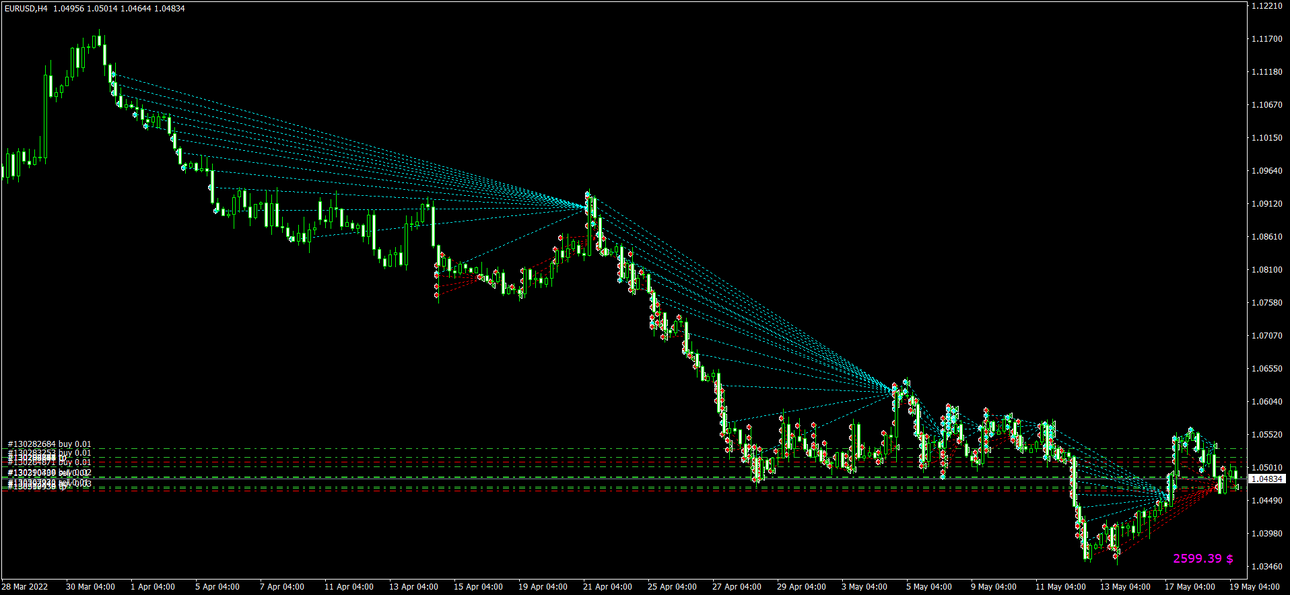Click the 5 Apr 04:00 time label

coord(217,587)
